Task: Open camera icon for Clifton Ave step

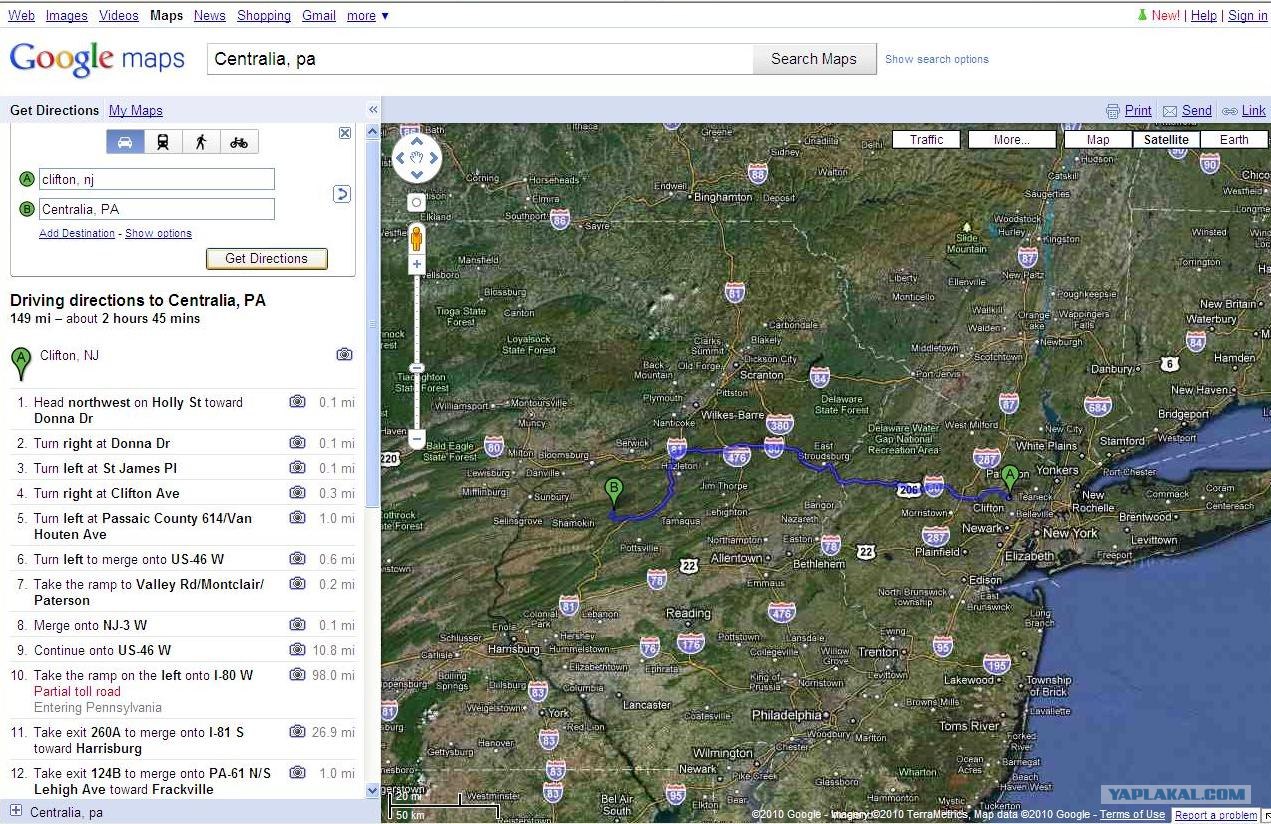Action: [297, 492]
